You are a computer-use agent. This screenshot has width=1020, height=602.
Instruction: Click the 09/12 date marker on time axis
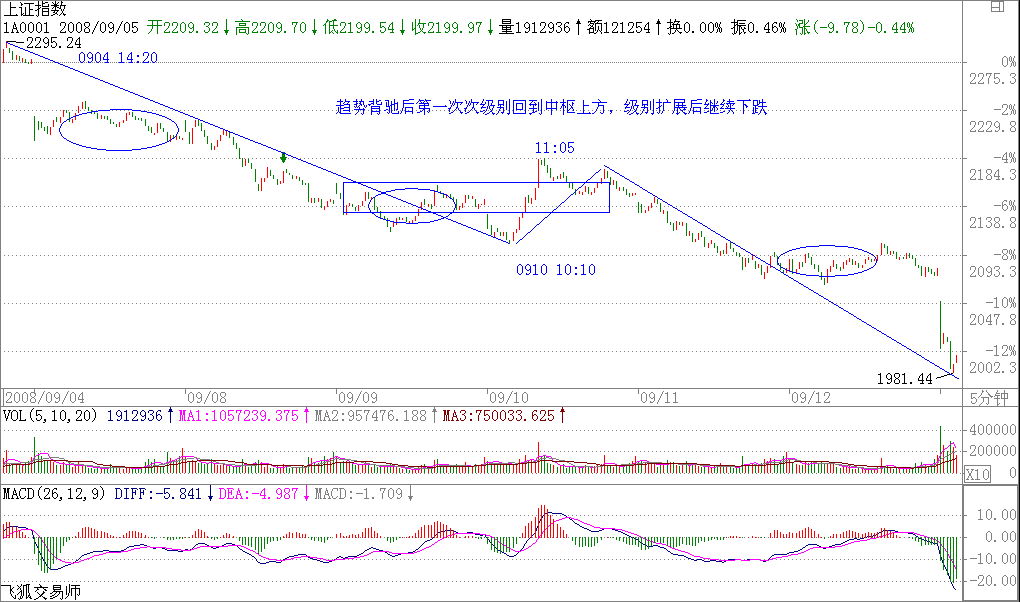810,396
